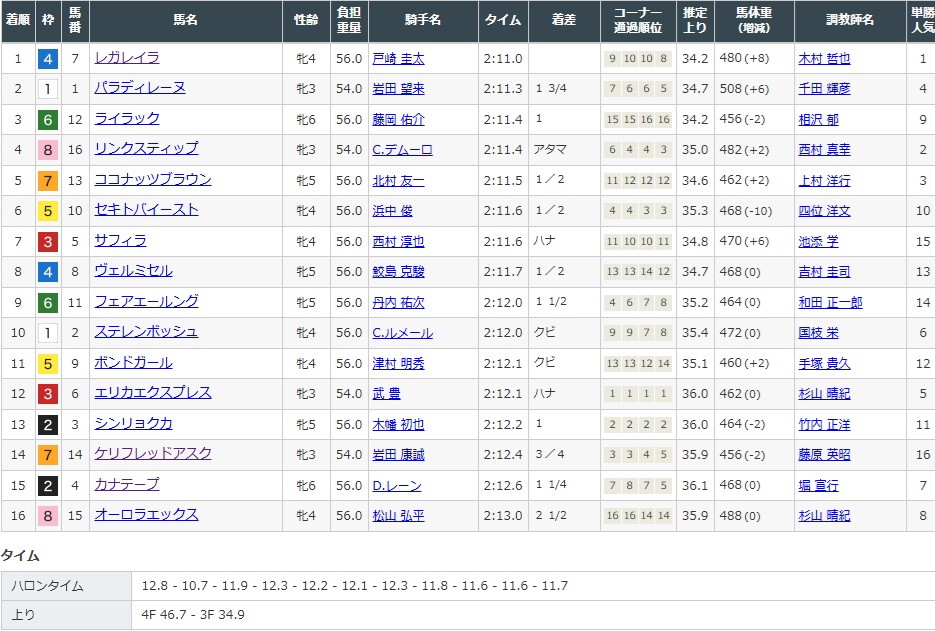Open jockey 戸崎 圭太 profile link
Image resolution: width=935 pixels, height=631 pixels.
click(x=397, y=59)
